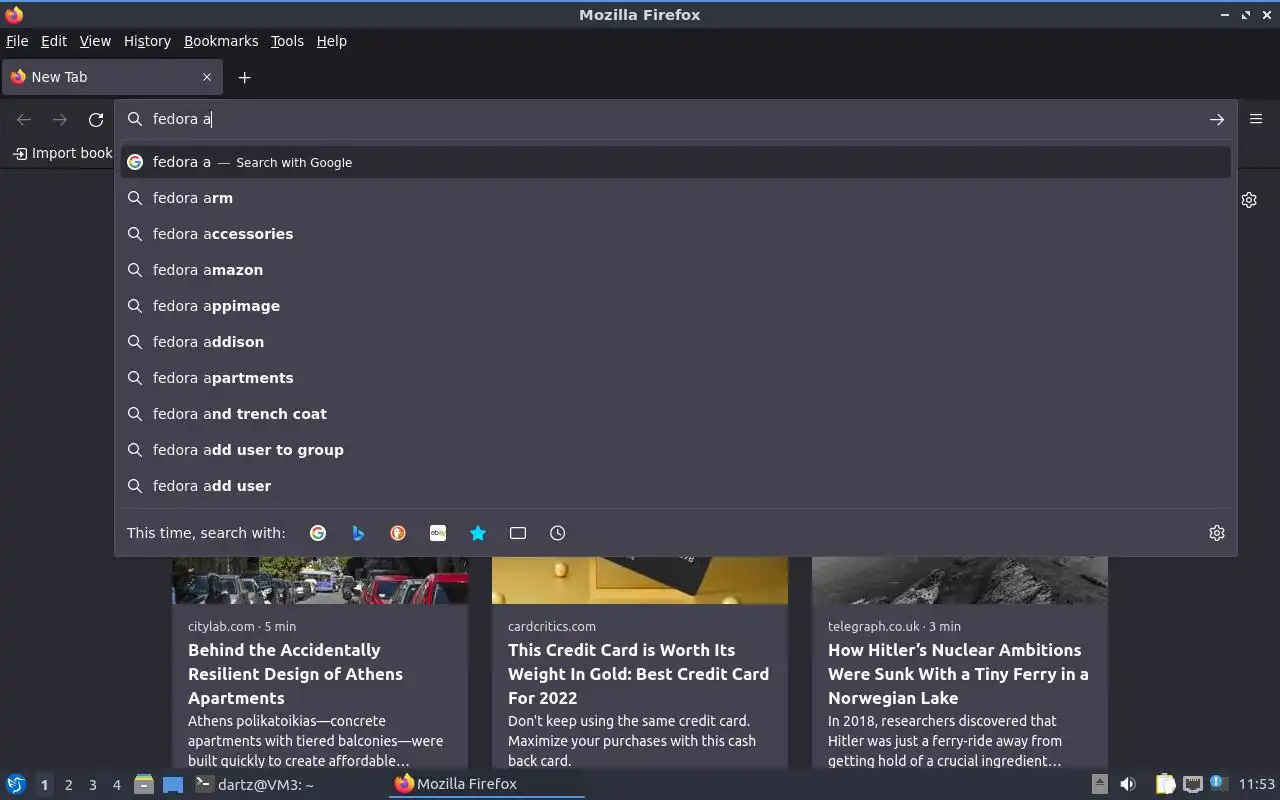Reload the current page
The width and height of the screenshot is (1280, 800).
pyautogui.click(x=96, y=119)
